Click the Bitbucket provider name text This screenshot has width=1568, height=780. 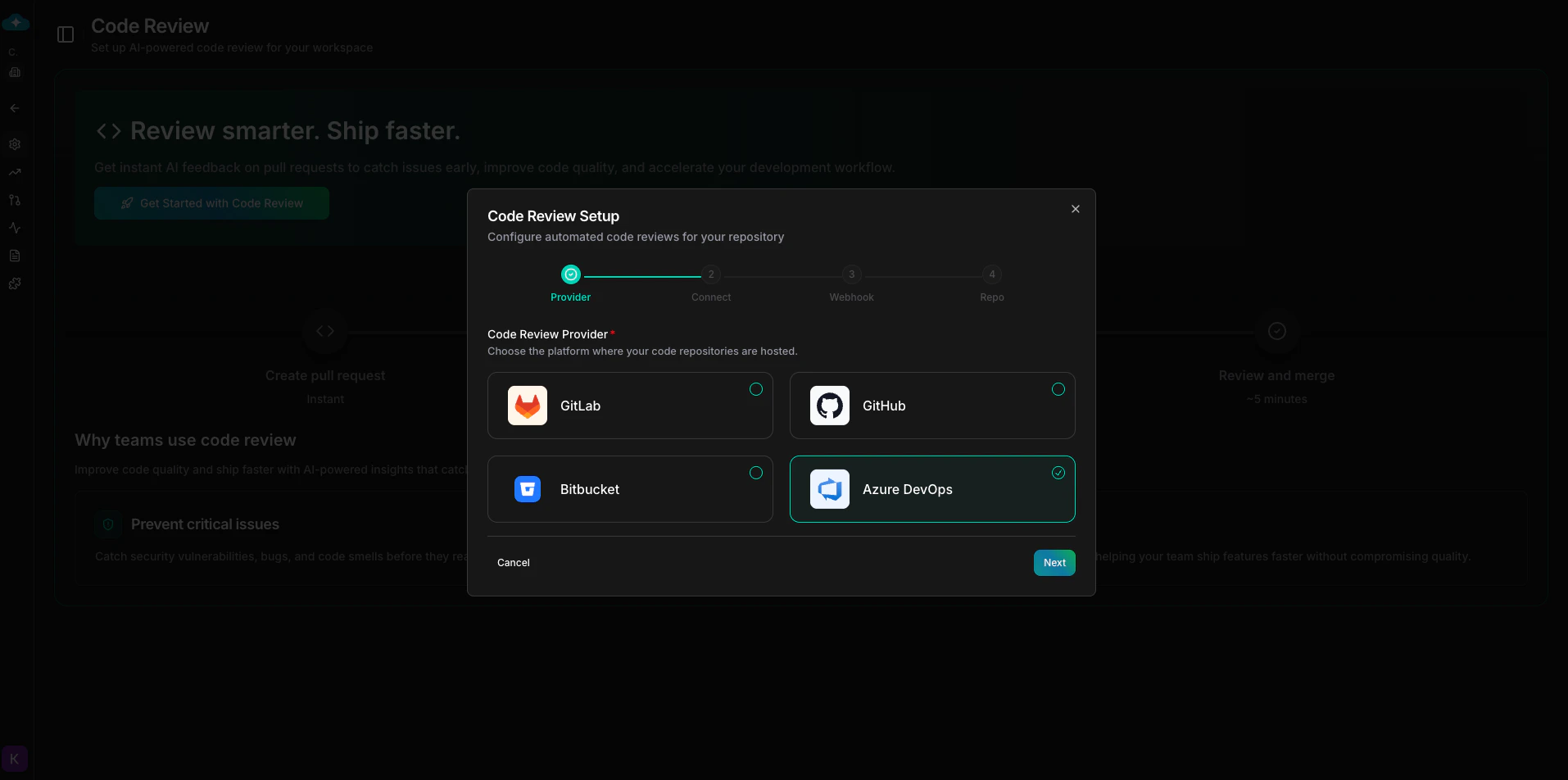(590, 489)
